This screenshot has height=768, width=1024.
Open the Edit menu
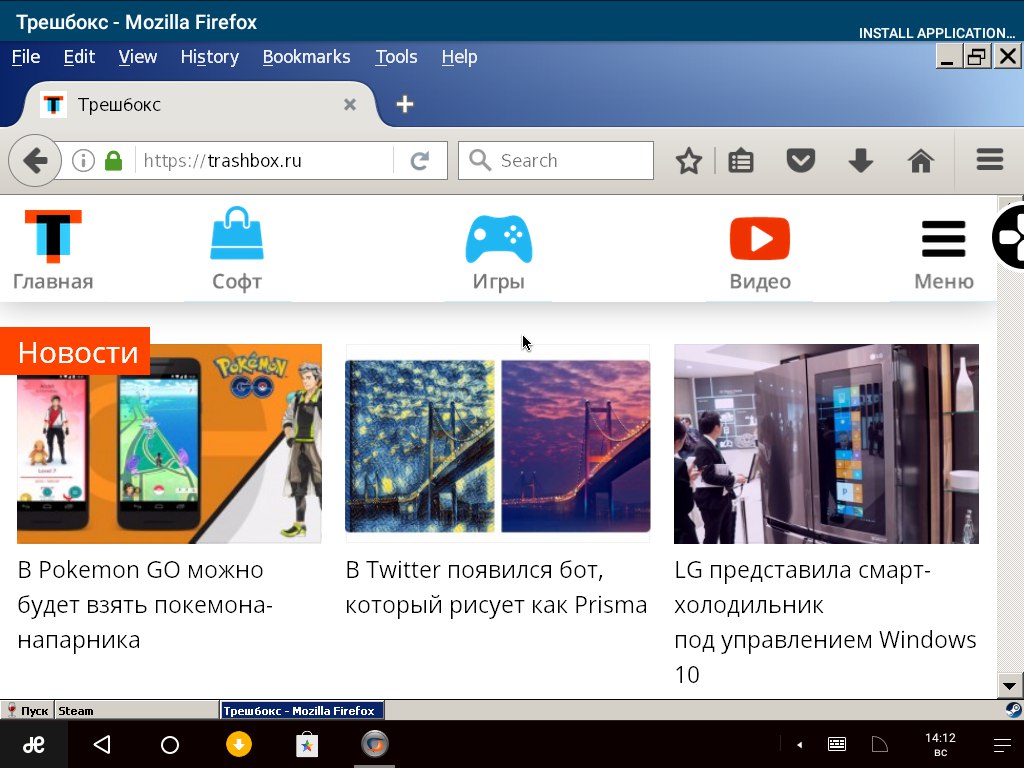point(79,57)
